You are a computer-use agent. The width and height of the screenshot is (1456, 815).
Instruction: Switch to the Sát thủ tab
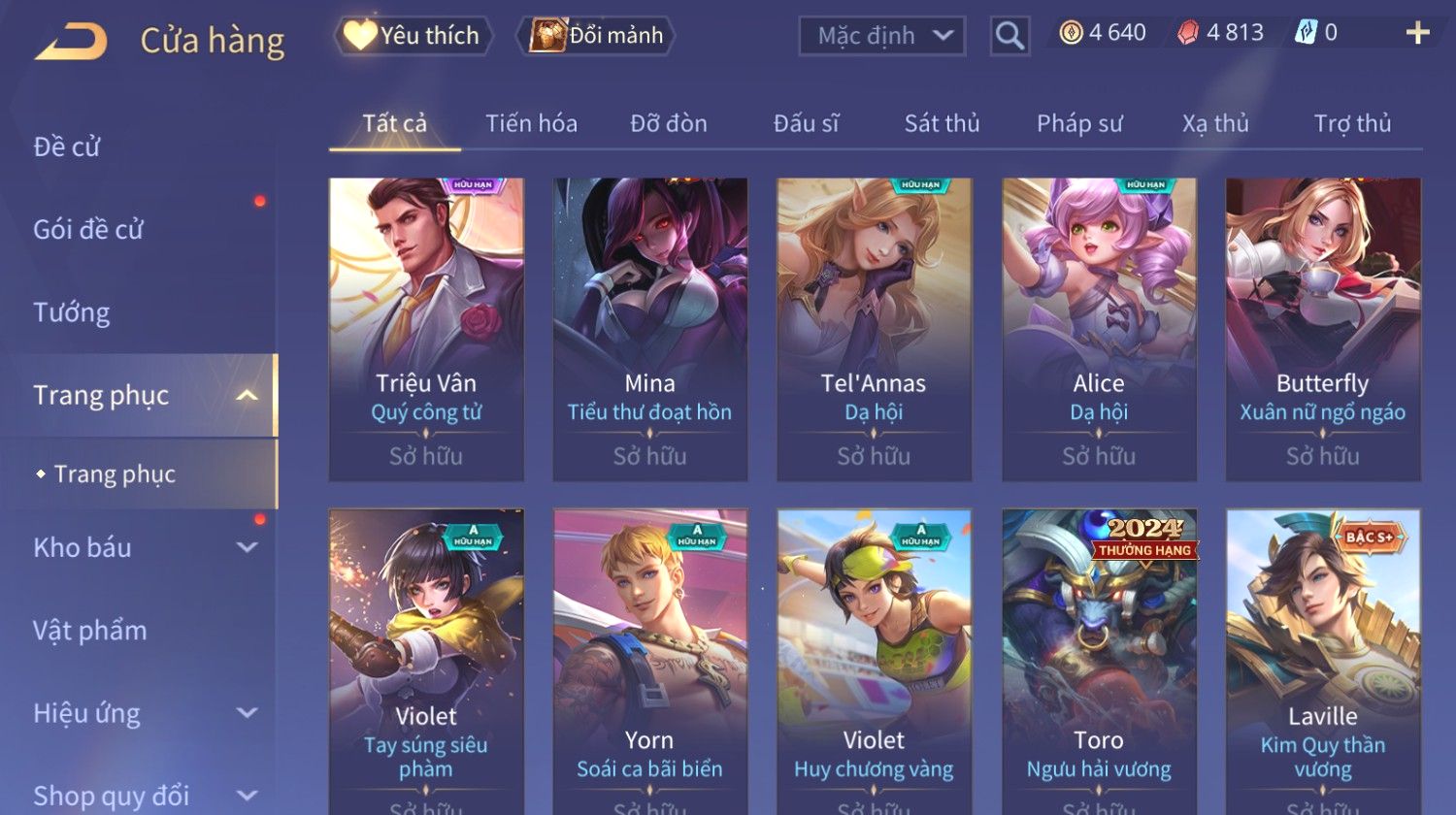click(942, 123)
